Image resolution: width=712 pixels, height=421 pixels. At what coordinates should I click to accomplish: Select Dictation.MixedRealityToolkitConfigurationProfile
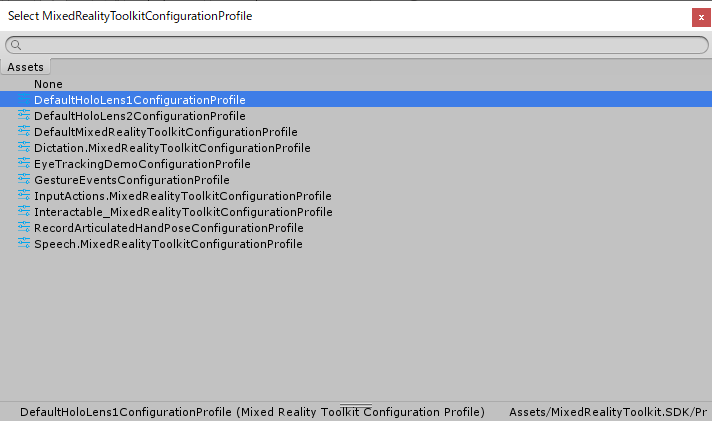pos(172,148)
